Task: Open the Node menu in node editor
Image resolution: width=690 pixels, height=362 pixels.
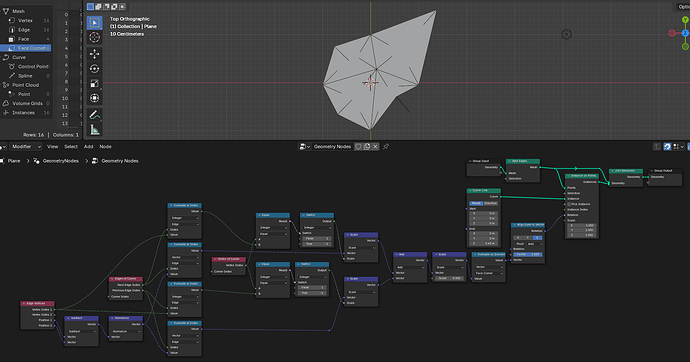Action: [105, 146]
